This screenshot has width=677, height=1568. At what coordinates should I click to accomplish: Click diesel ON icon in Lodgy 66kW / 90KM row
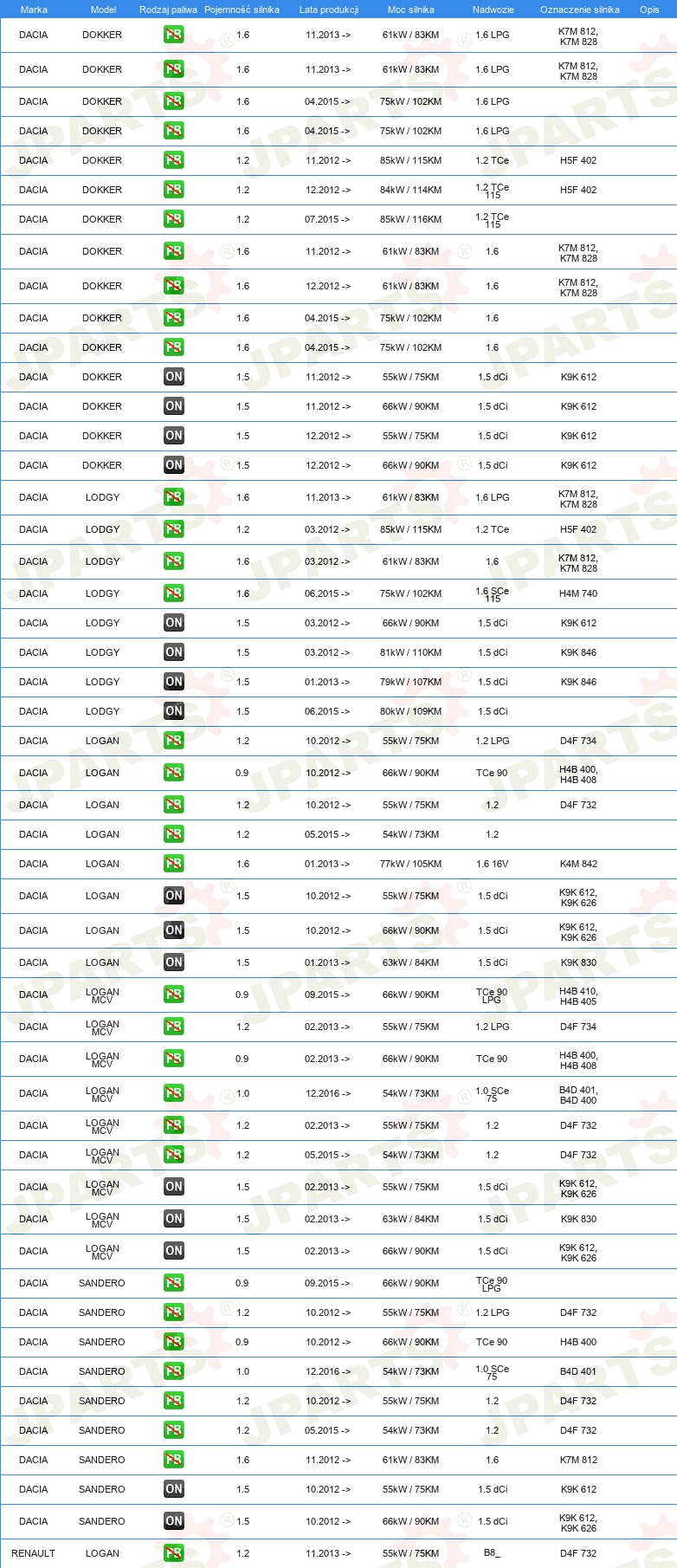tap(174, 623)
